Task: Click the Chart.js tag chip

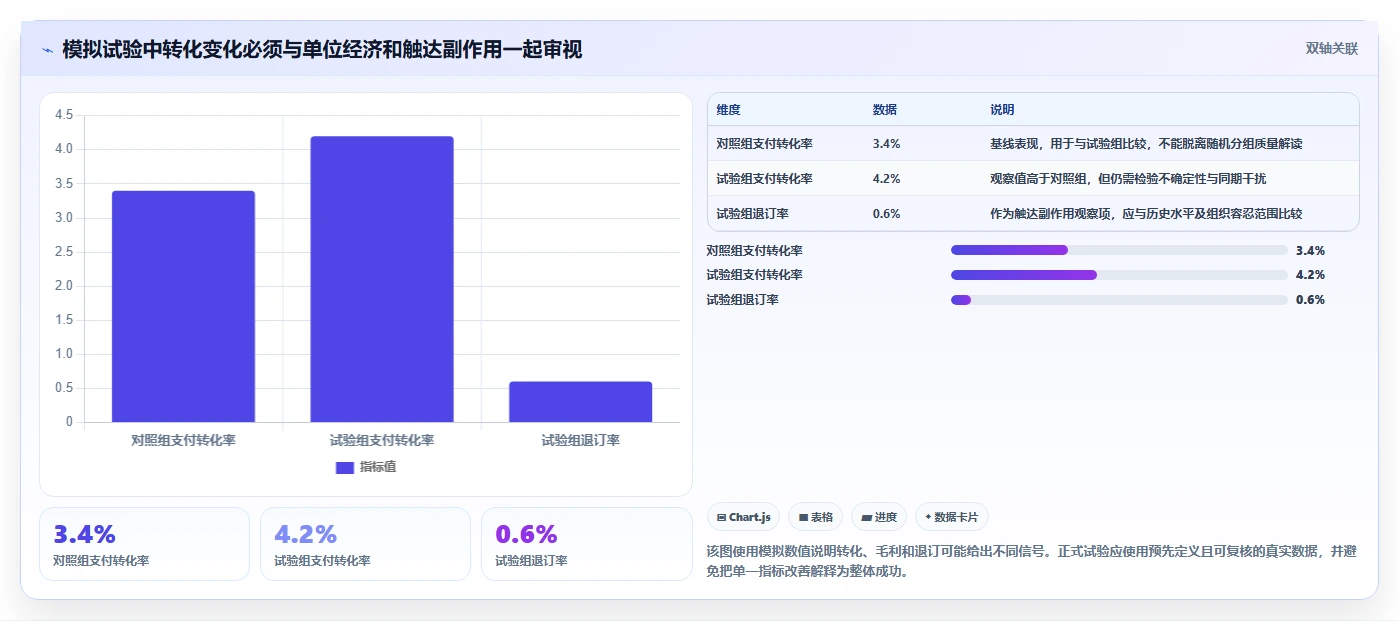Action: 743,517
